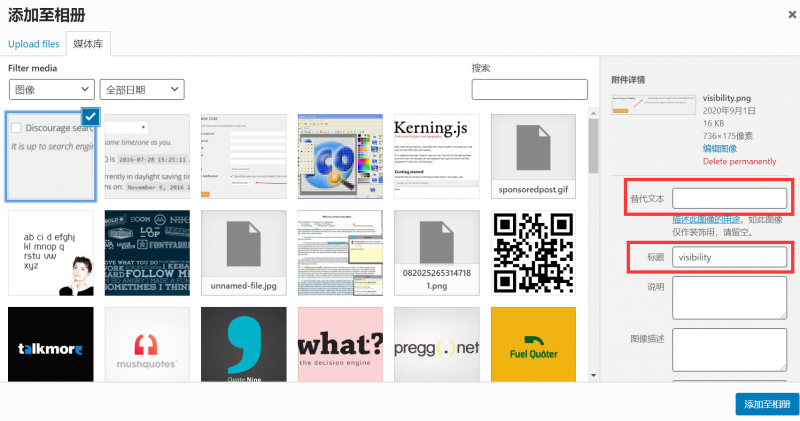Screen dimensions: 800x421
Task: Select the document with sticky note thumbnail
Action: coord(340,253)
